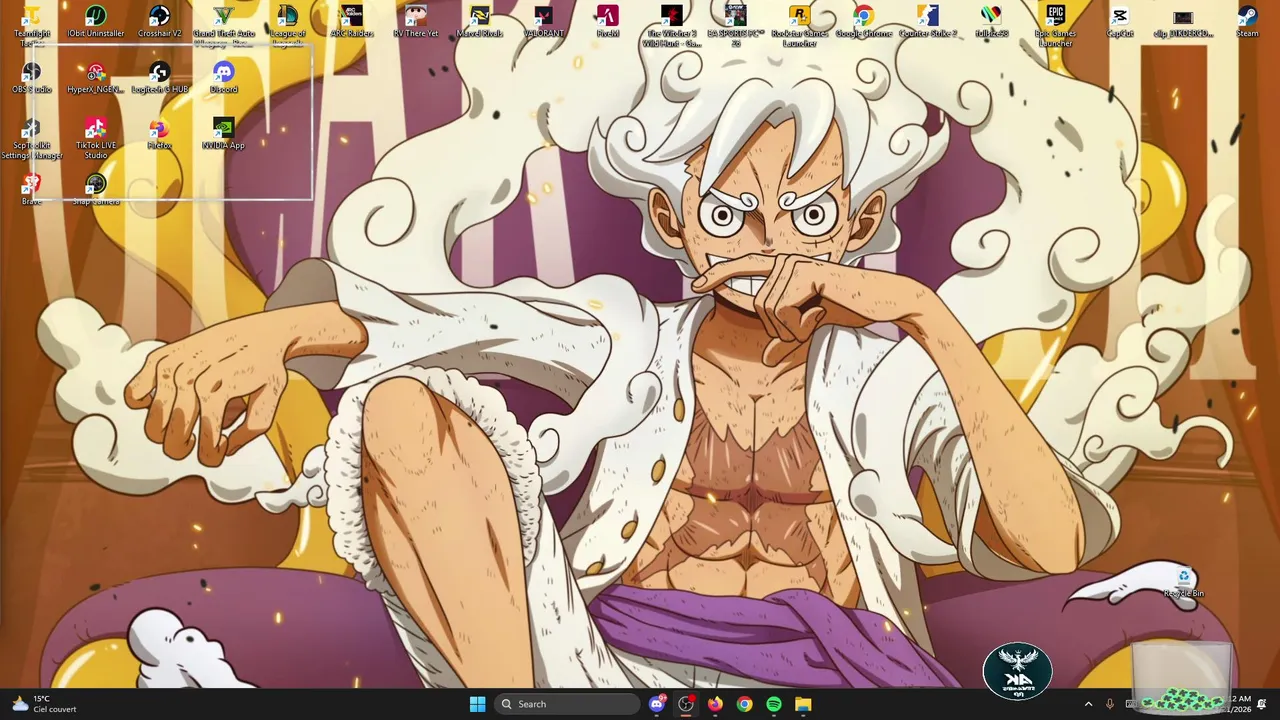Click the taskbar Search box
The height and width of the screenshot is (720, 1280).
(567, 704)
